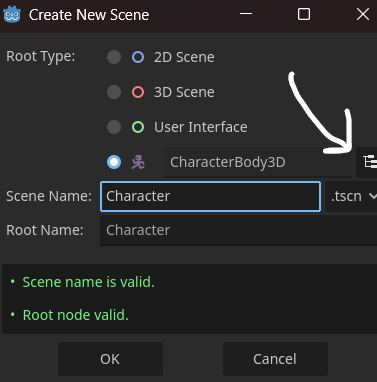The height and width of the screenshot is (382, 377).
Task: Click the User Interface label
Action: 201,127
